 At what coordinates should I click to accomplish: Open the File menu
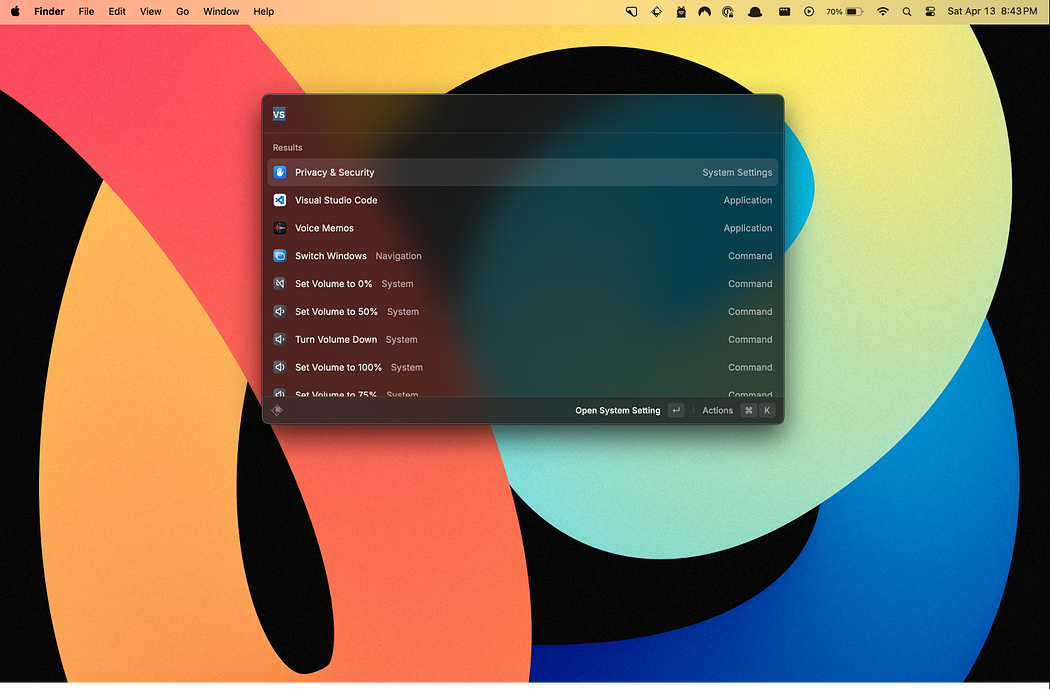coord(86,11)
